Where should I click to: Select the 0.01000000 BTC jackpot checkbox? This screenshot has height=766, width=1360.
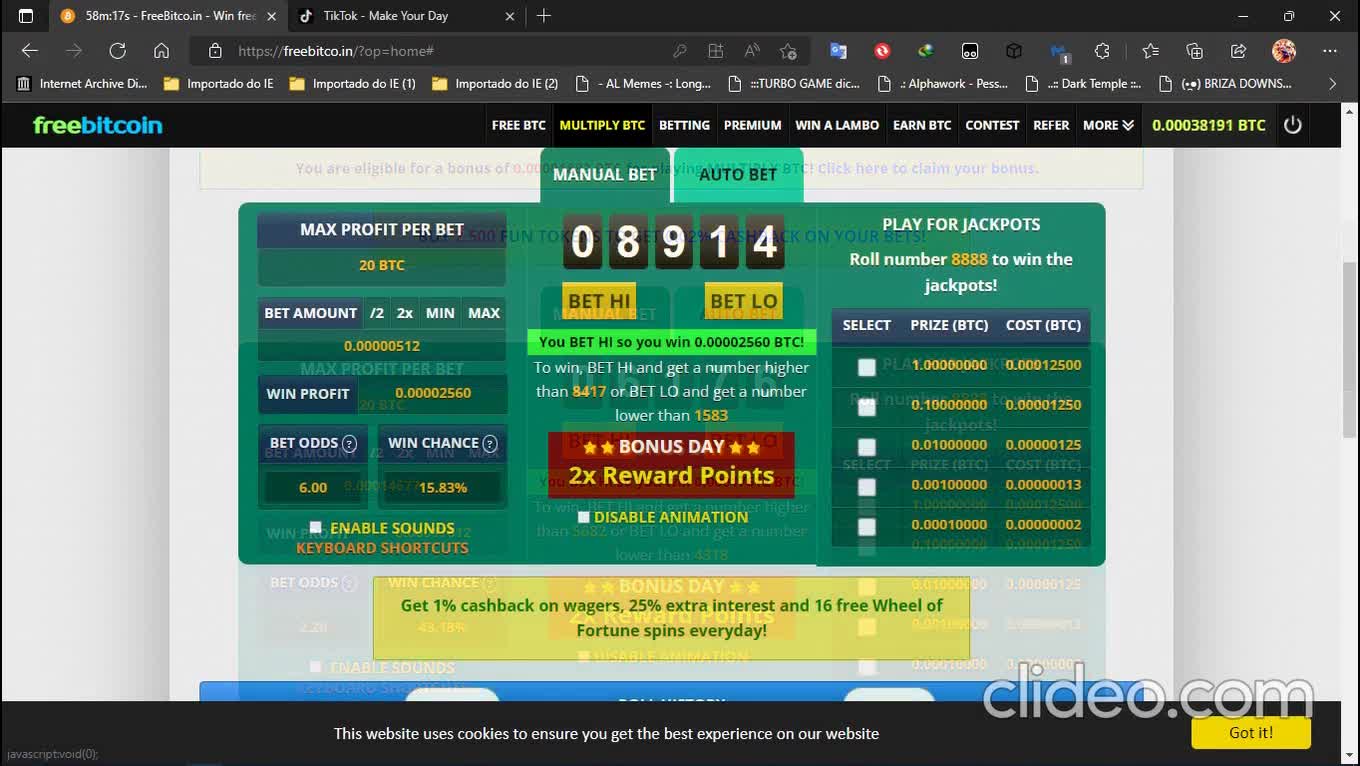(867, 447)
